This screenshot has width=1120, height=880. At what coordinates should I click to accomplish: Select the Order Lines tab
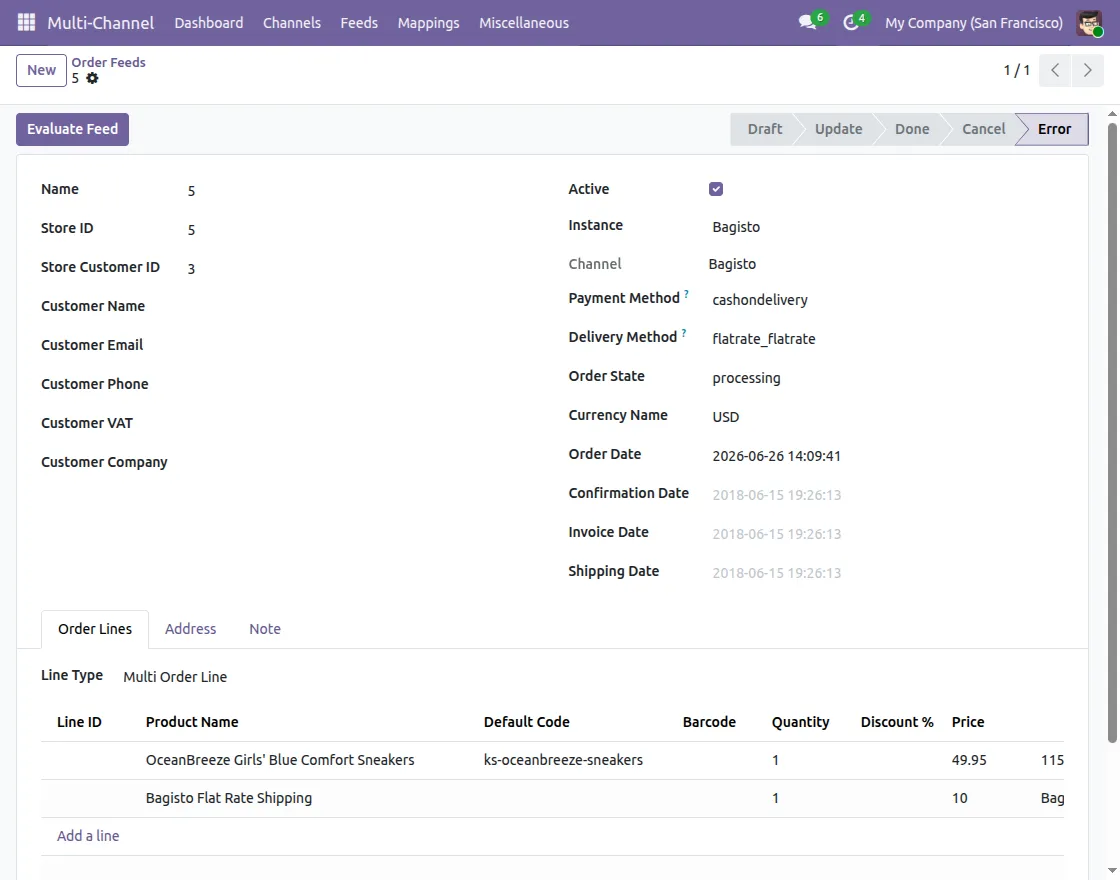[x=94, y=629]
